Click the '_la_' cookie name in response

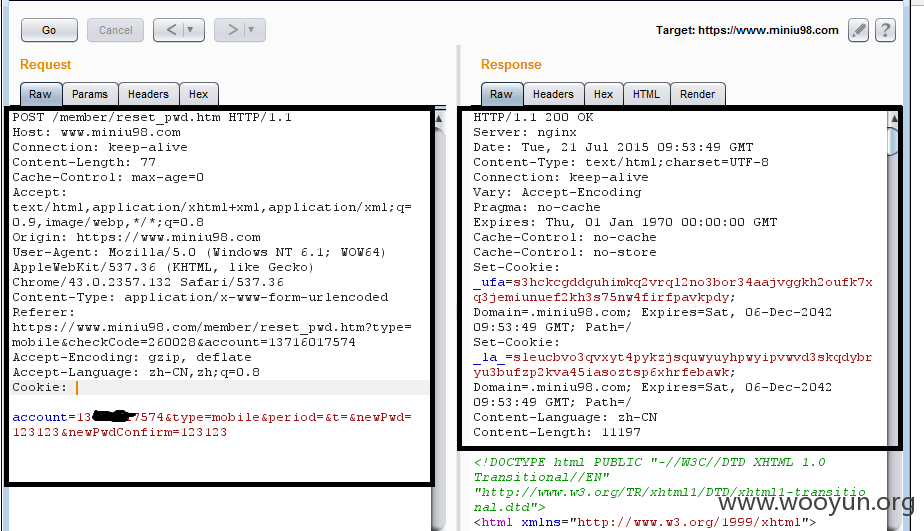point(489,357)
